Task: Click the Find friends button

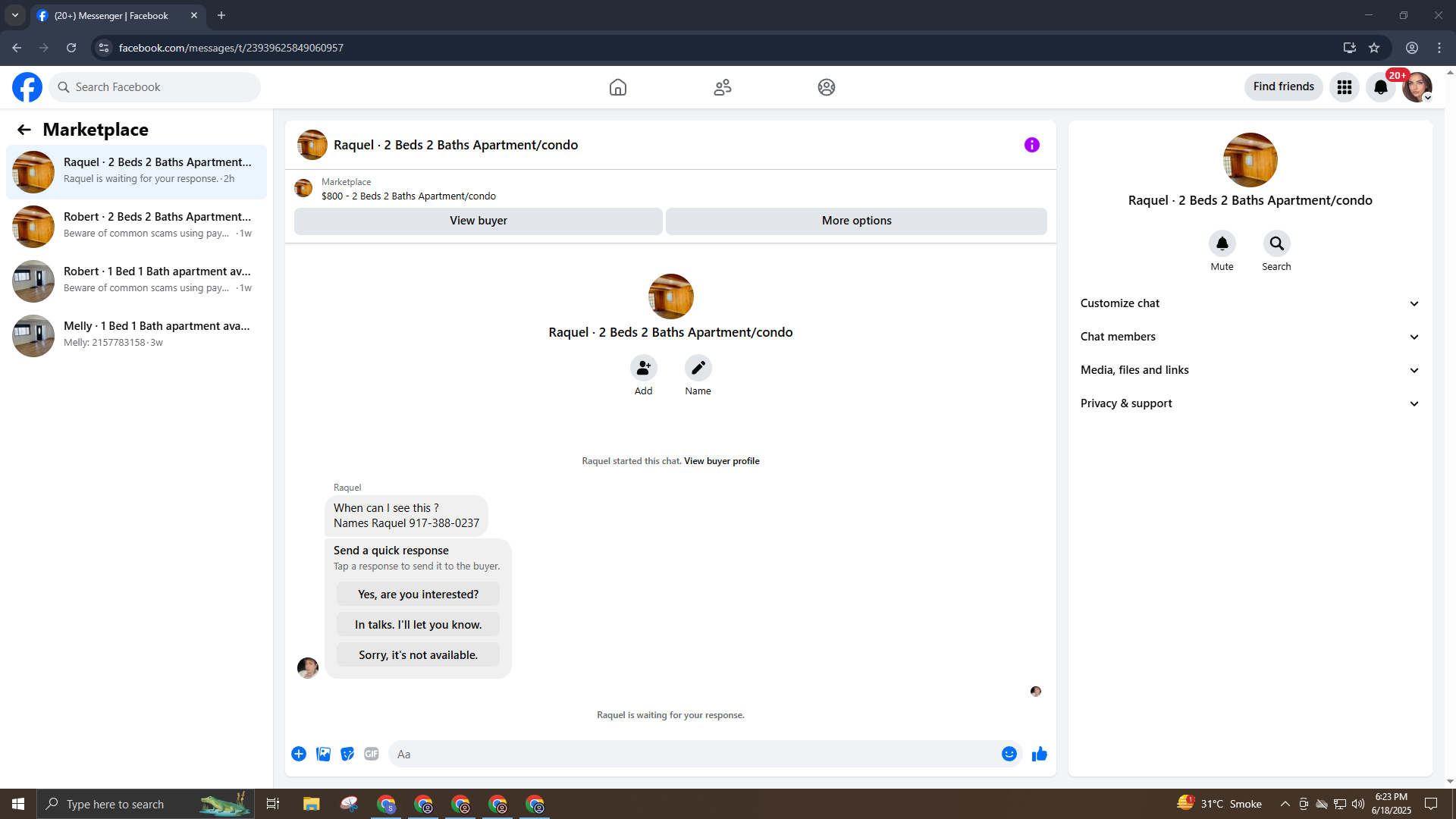Action: pos(1284,86)
